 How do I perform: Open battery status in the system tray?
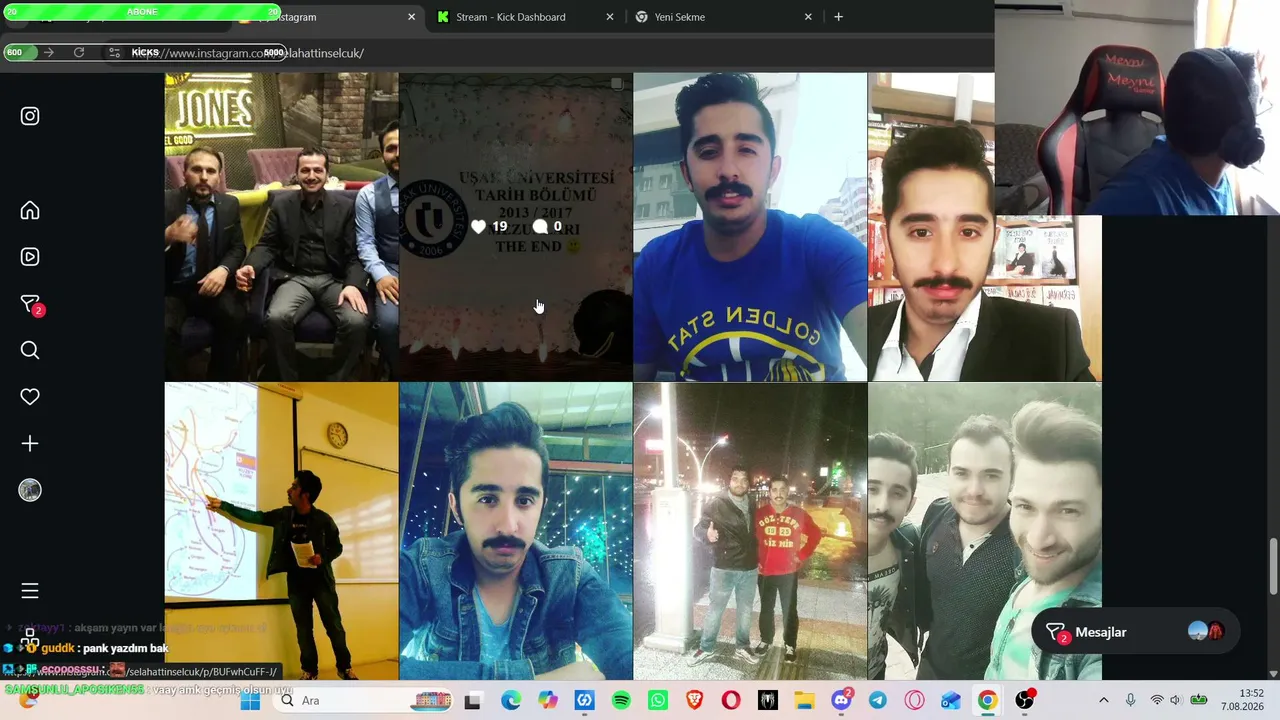click(x=1198, y=700)
